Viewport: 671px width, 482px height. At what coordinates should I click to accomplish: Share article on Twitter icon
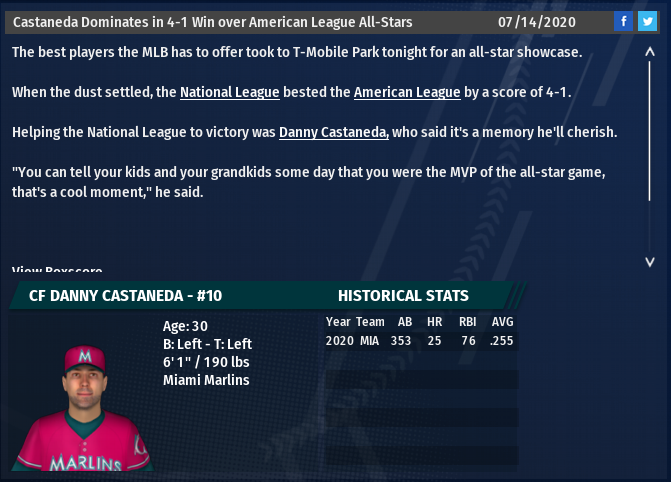[x=647, y=21]
